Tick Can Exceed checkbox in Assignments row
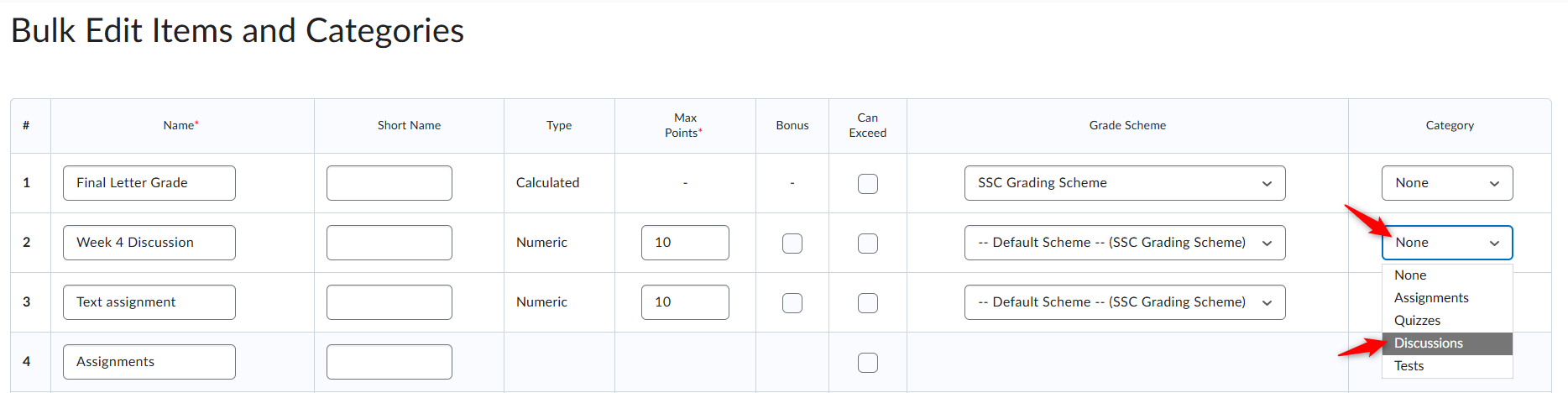Viewport: 1568px width, 393px height. tap(868, 363)
